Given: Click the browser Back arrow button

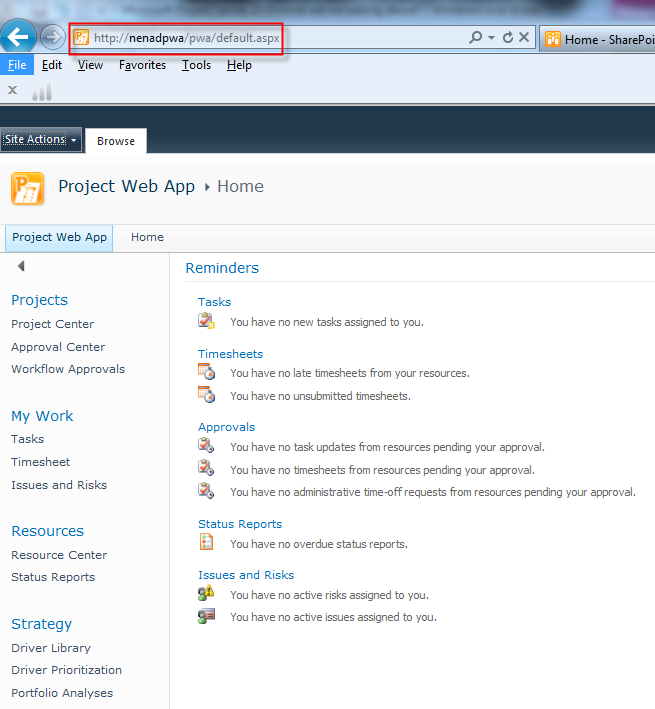Looking at the screenshot, I should pos(18,38).
